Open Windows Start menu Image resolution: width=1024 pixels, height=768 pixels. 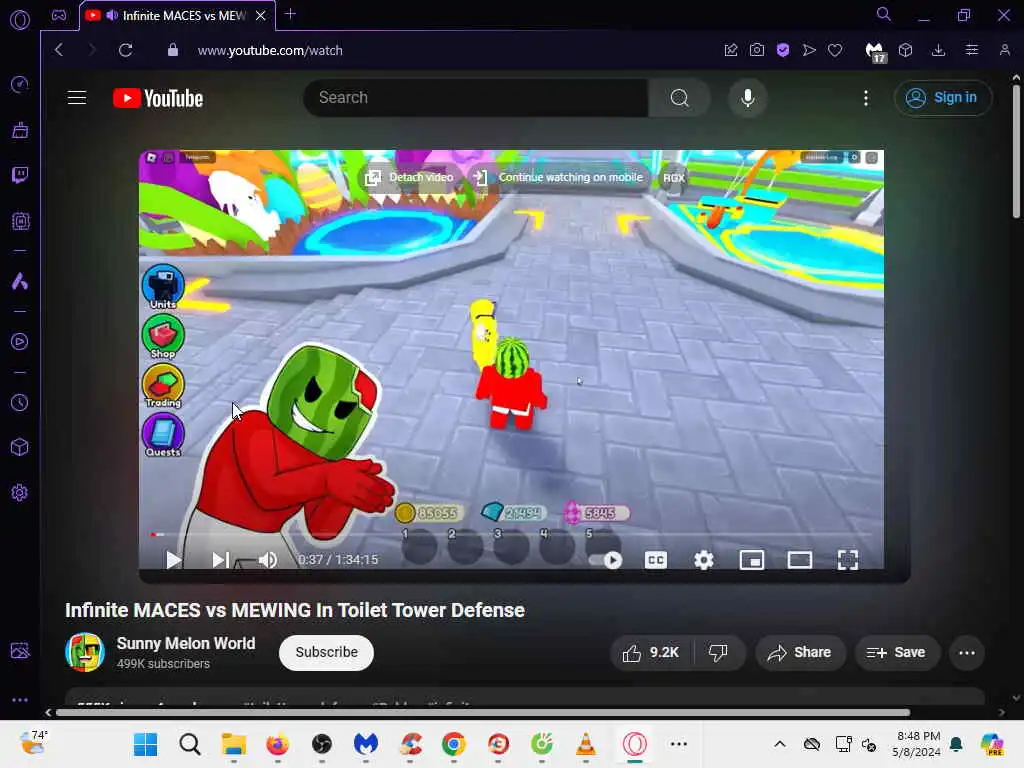pos(145,744)
